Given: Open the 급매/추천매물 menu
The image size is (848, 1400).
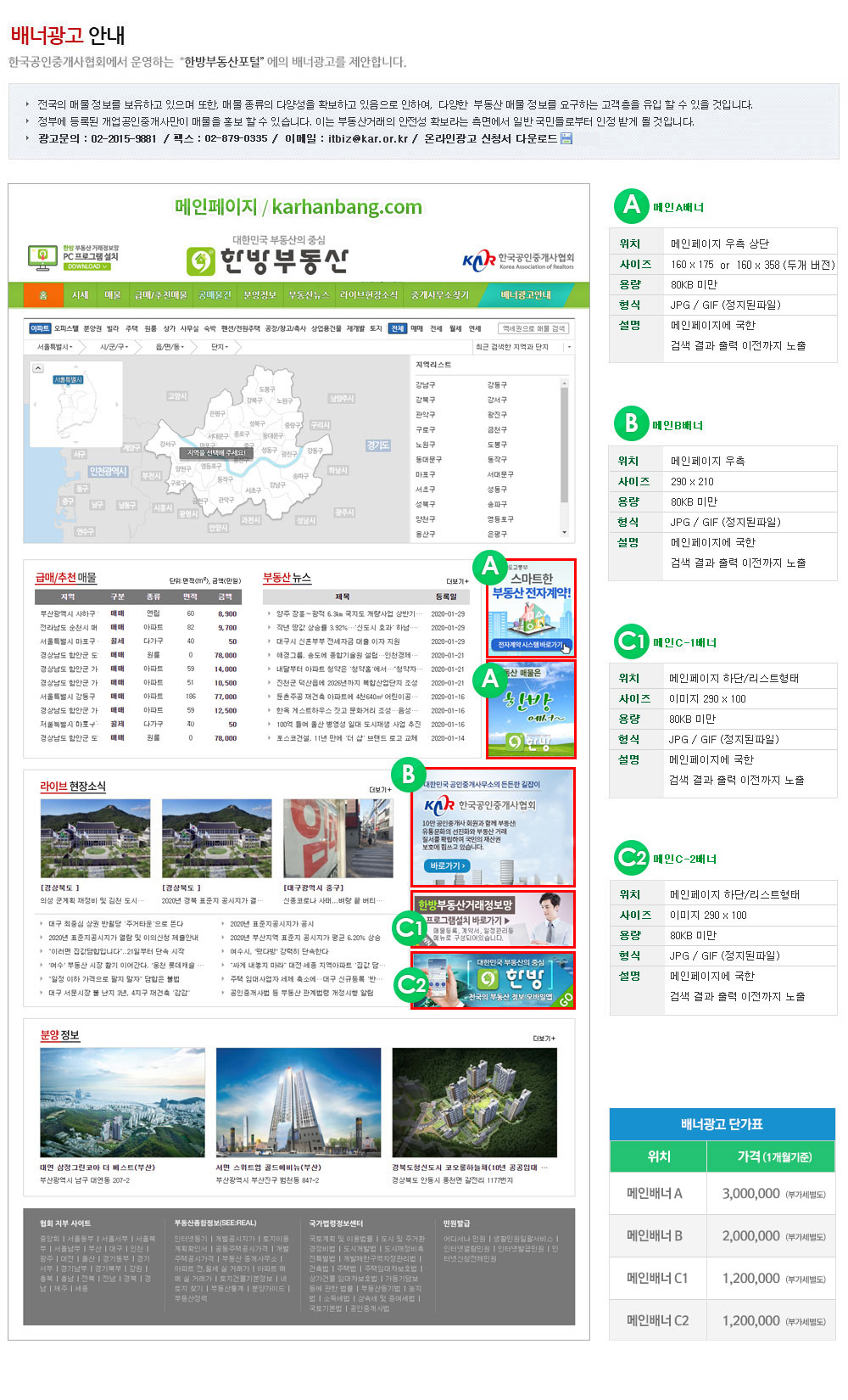Looking at the screenshot, I should (x=161, y=295).
